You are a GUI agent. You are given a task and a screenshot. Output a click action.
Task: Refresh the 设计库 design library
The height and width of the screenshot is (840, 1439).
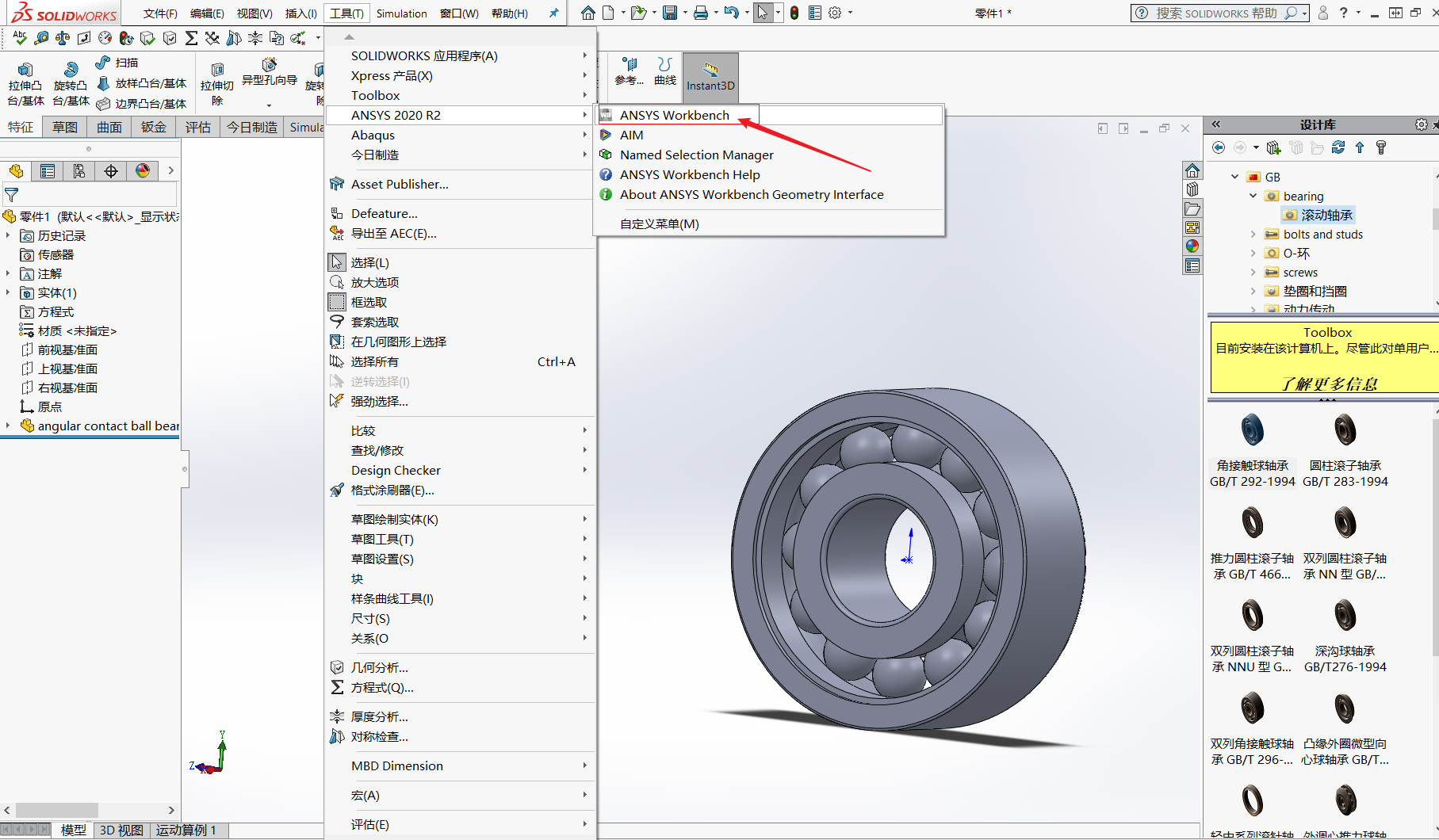[1338, 147]
